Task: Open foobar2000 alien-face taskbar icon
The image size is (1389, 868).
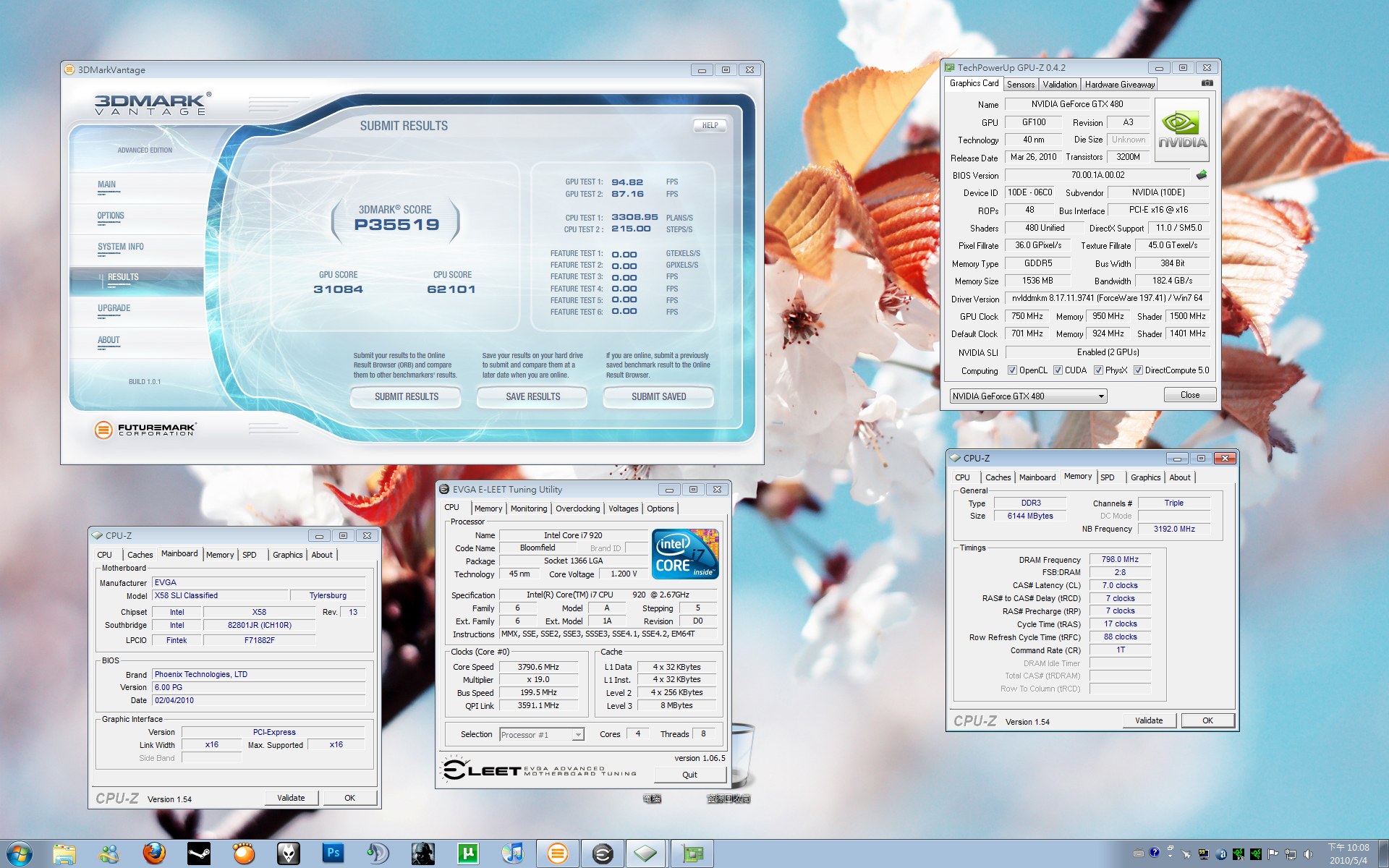Action: 289,854
